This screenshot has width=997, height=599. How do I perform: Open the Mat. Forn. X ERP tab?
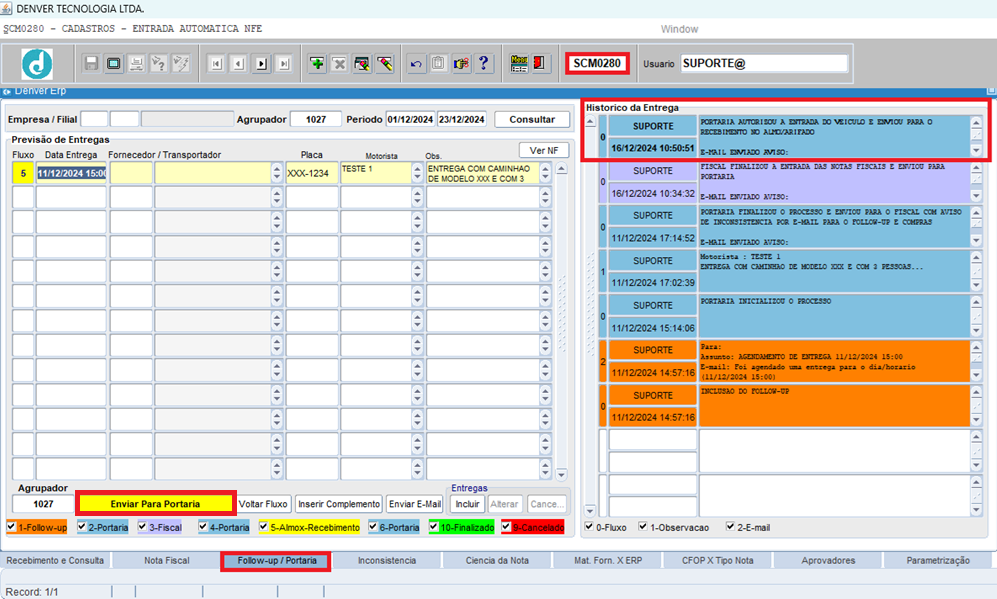coord(608,560)
